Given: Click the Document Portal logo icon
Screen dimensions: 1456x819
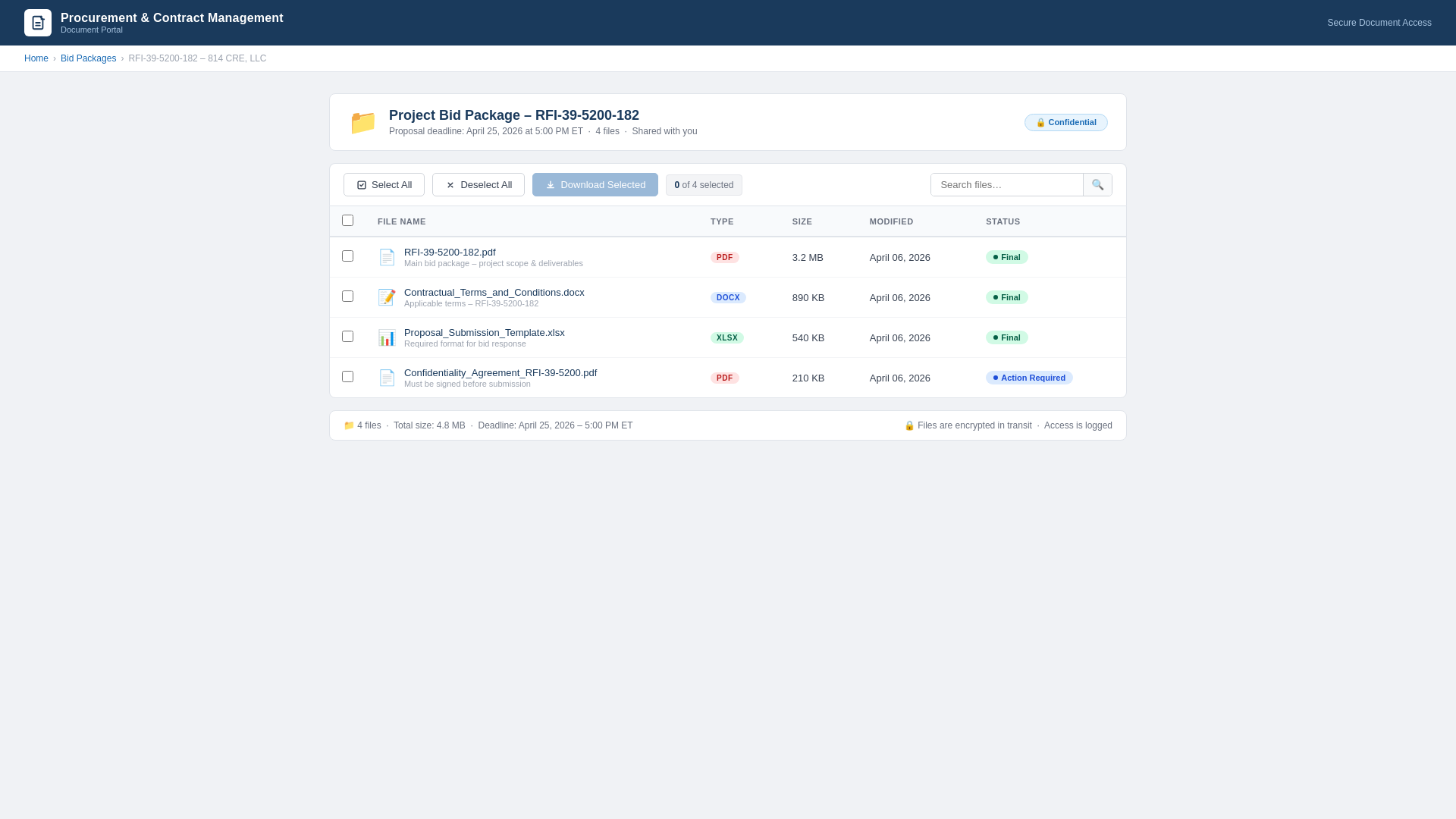Looking at the screenshot, I should tap(38, 23).
